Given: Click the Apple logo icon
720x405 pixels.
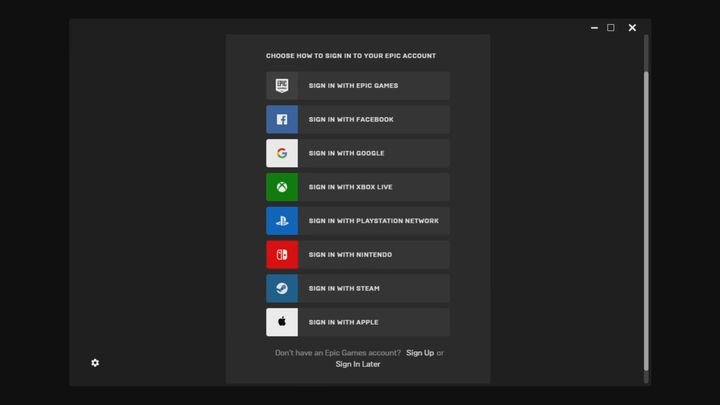Looking at the screenshot, I should [x=282, y=322].
